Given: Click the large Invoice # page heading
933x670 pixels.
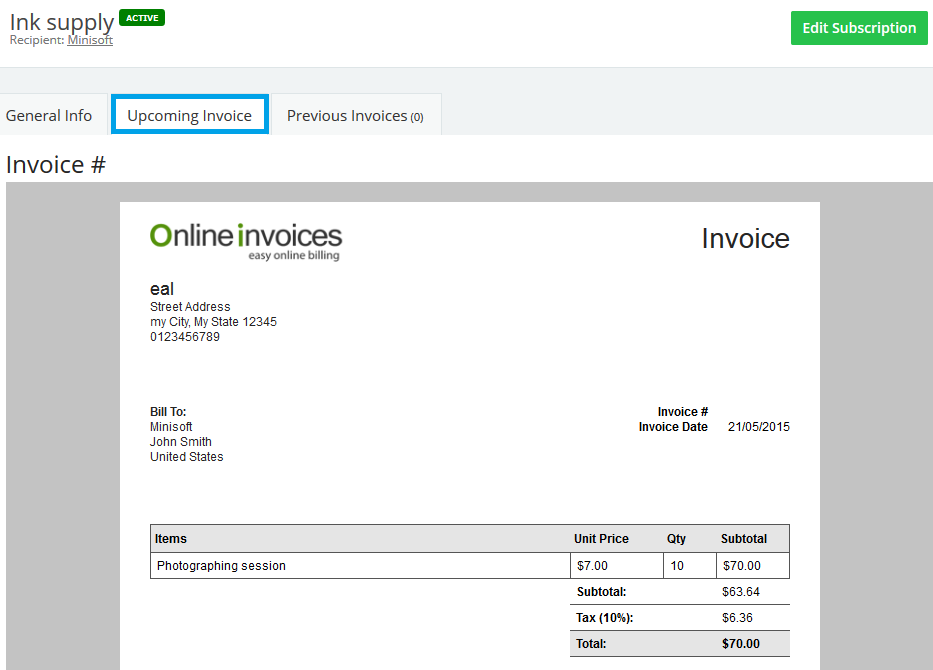Looking at the screenshot, I should click(x=56, y=165).
